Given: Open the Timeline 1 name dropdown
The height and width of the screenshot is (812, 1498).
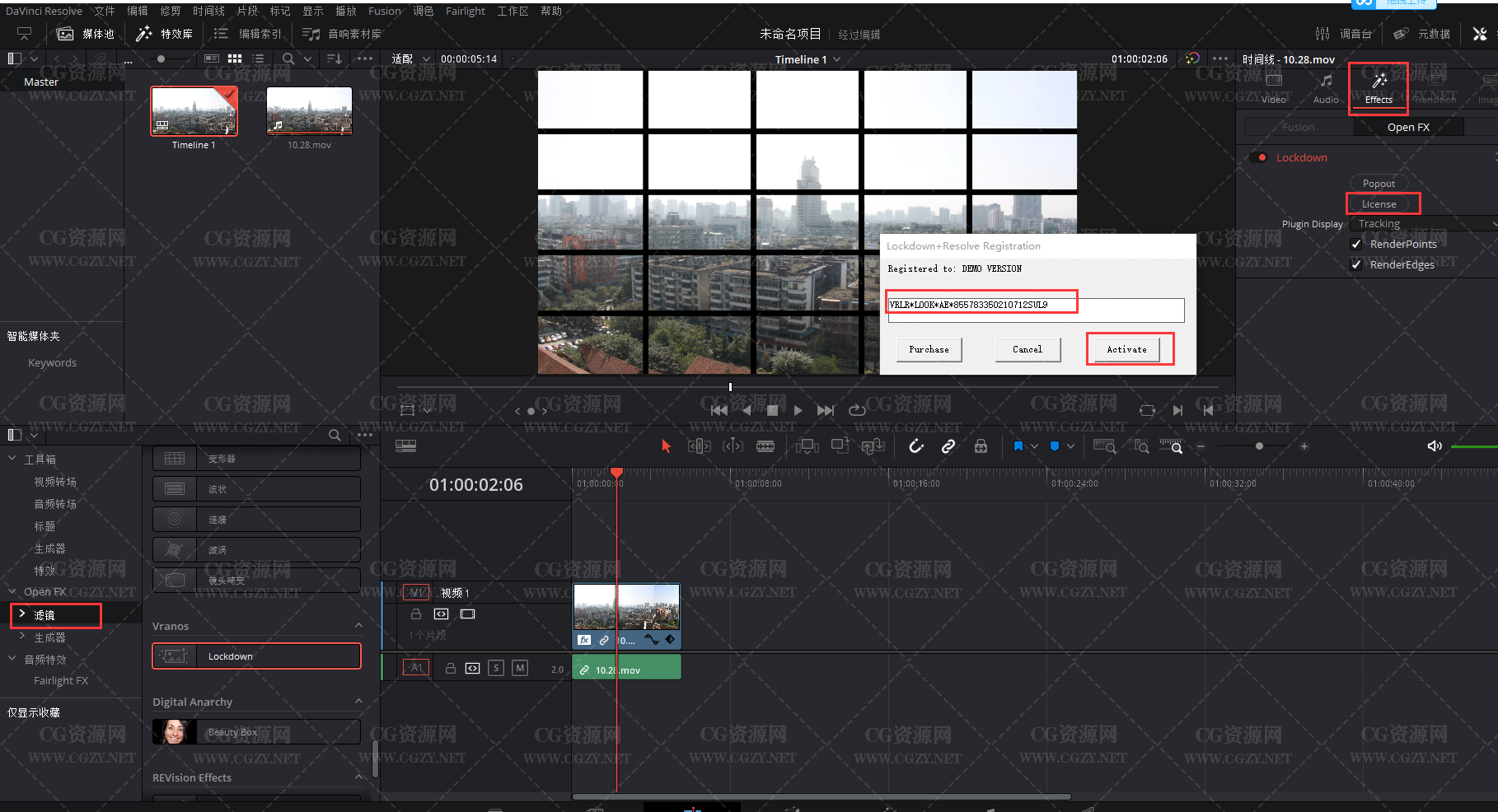Looking at the screenshot, I should 808,59.
